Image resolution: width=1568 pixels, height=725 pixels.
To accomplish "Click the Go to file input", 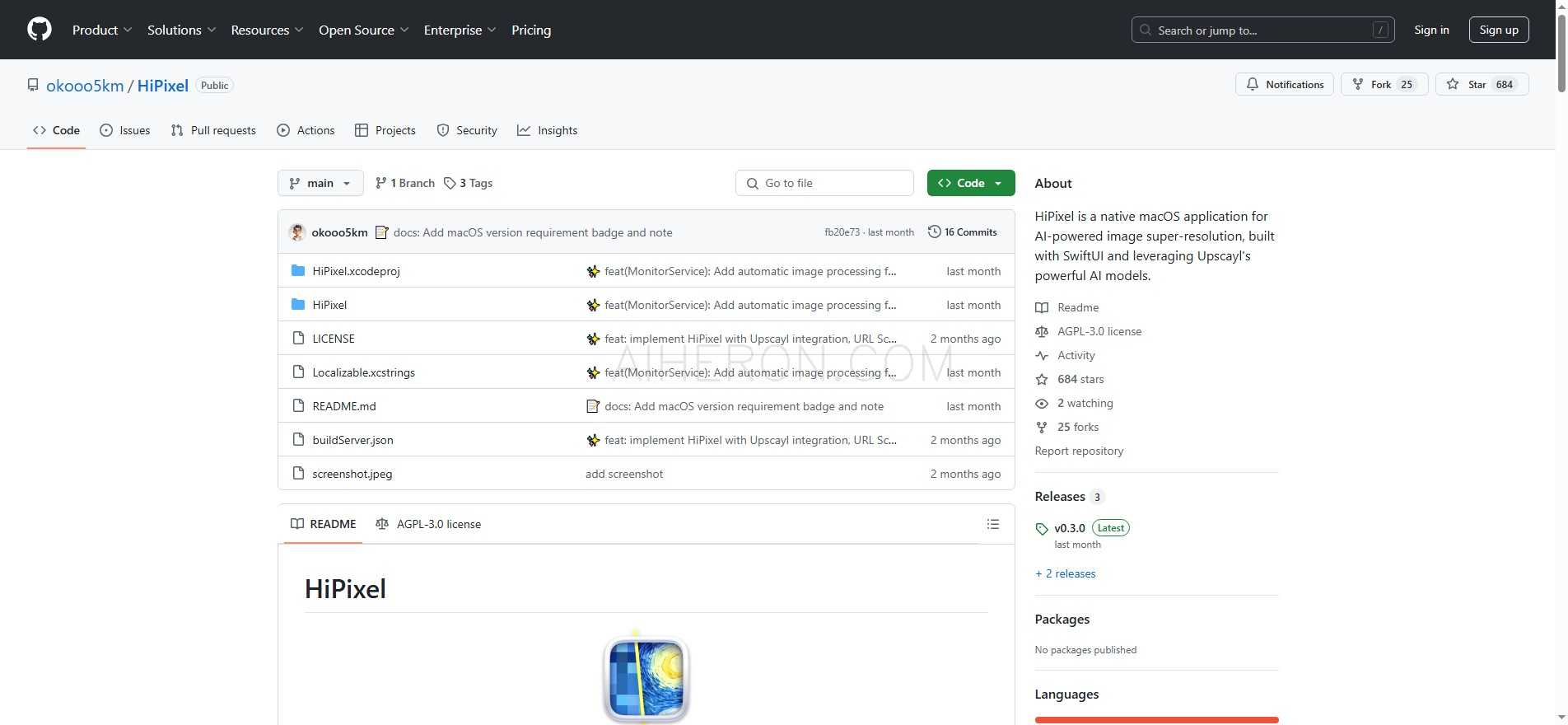I will pos(824,183).
